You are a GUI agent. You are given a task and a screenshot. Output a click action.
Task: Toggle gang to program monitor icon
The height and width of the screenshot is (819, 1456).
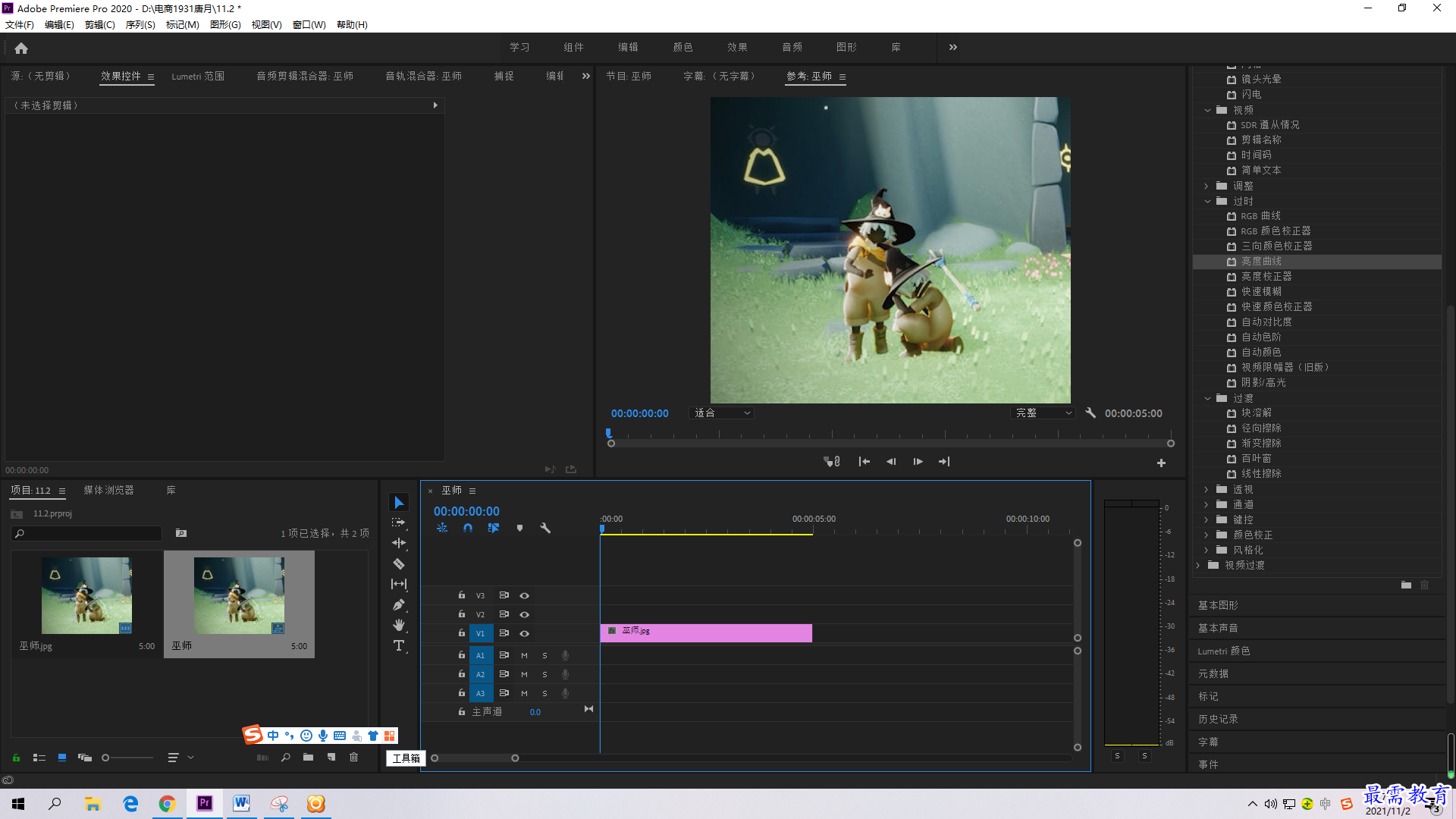(832, 461)
